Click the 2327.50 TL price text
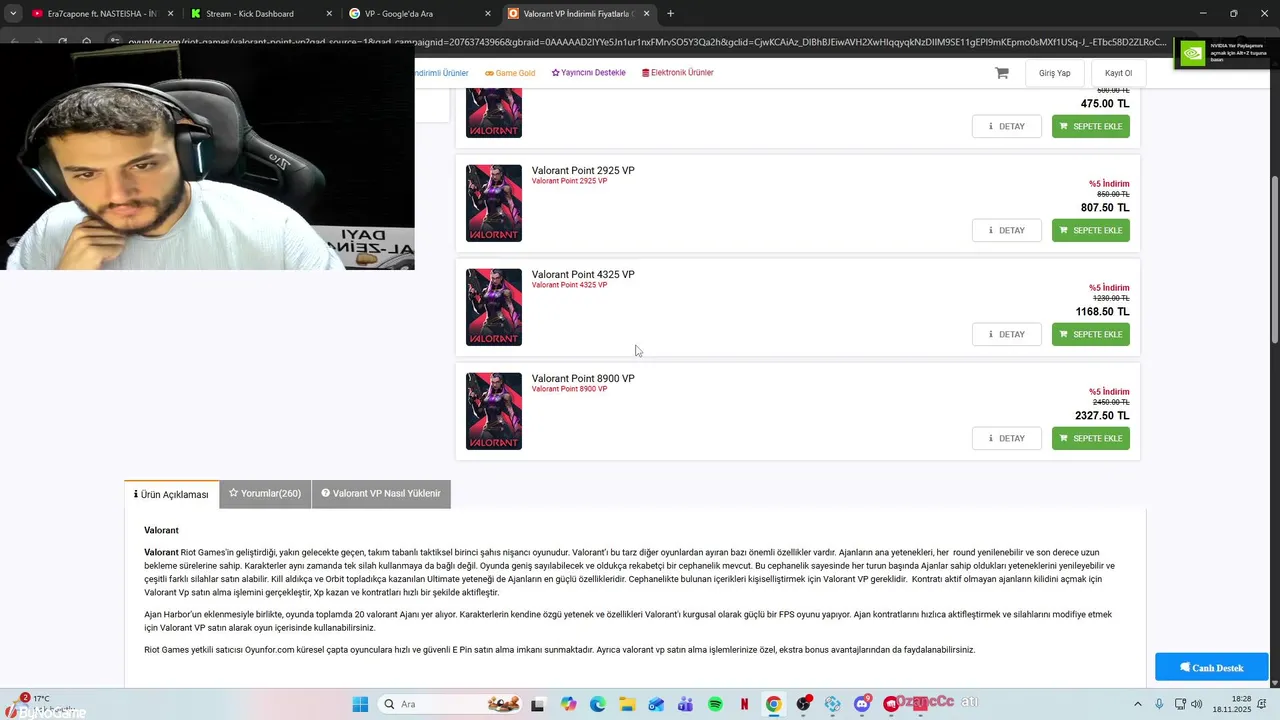Screen dimensions: 1280x720 point(1102,415)
